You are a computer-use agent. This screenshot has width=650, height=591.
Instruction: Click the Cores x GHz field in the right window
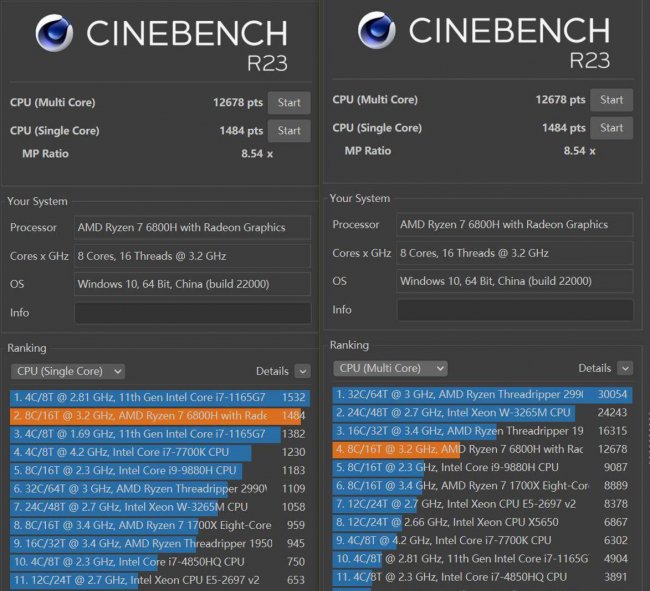click(515, 253)
